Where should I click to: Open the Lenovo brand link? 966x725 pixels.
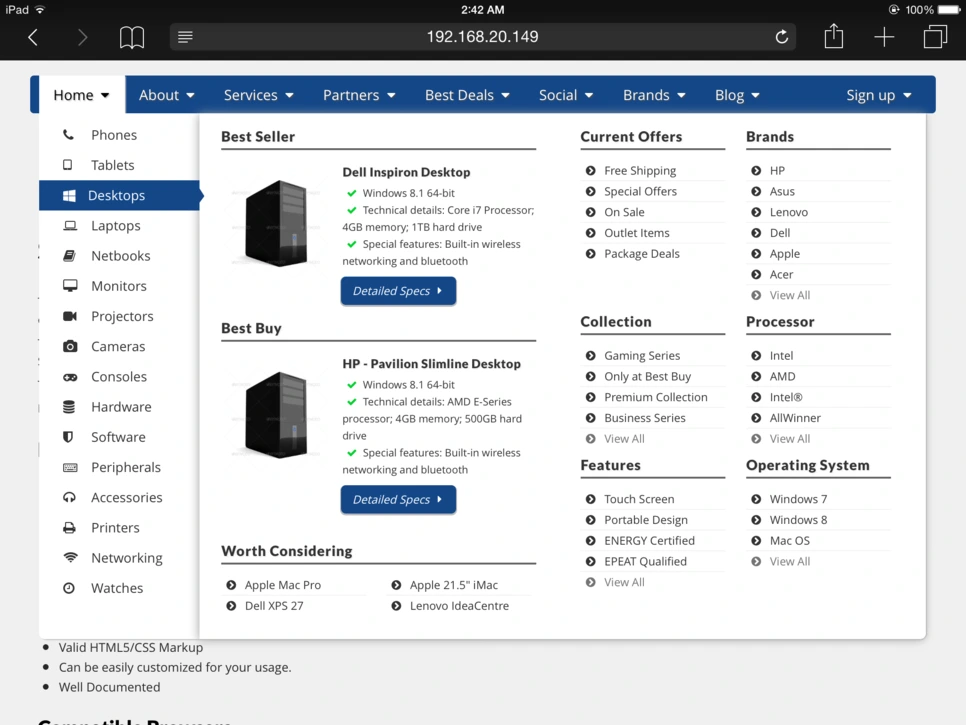coord(789,212)
